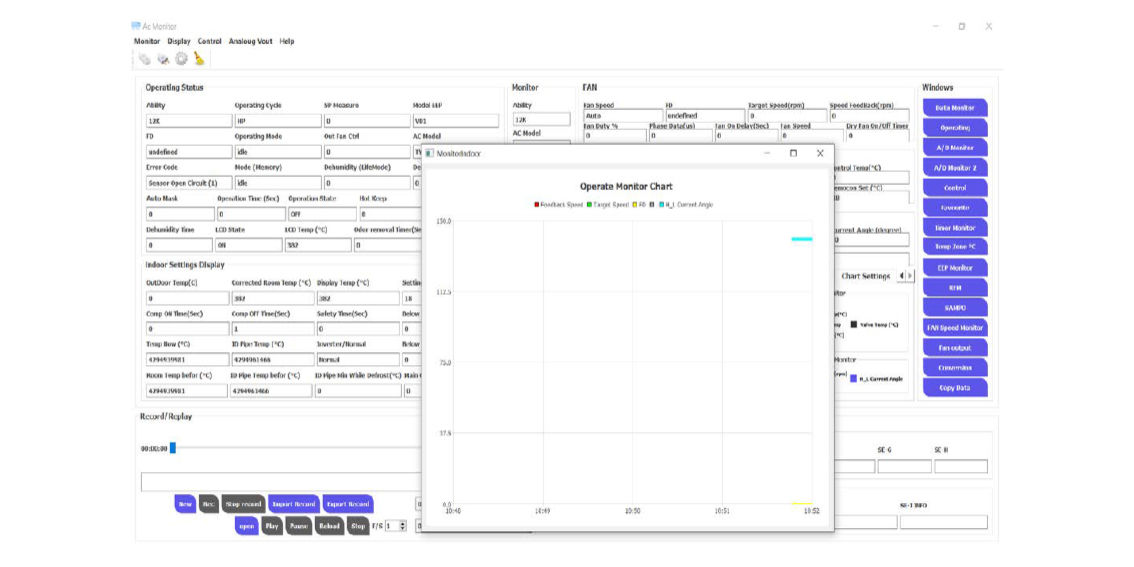
Task: Open the Operating window
Action: click(955, 127)
